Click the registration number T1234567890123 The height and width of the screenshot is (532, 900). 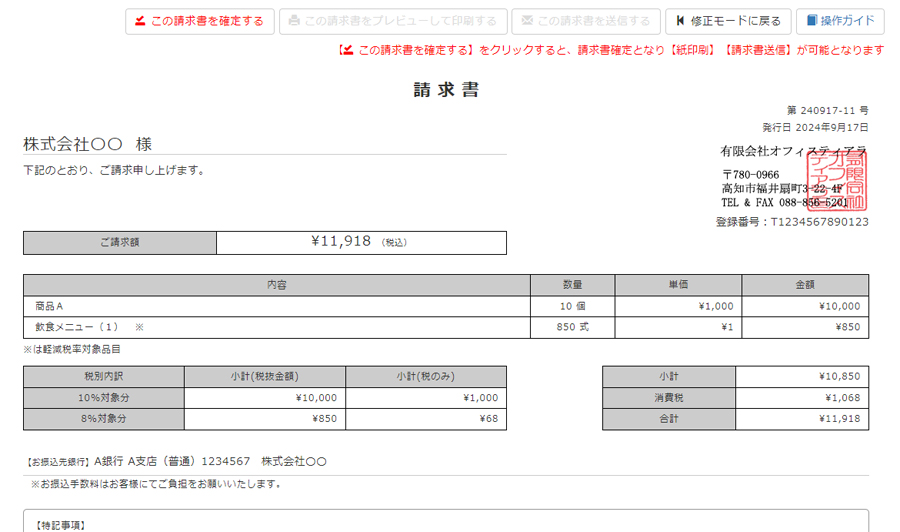818,222
